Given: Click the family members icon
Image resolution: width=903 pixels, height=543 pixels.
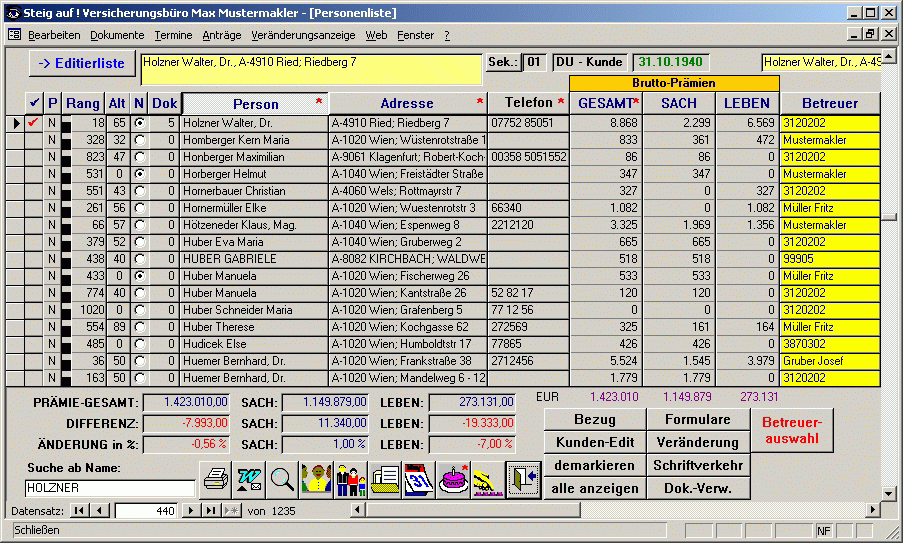Looking at the screenshot, I should (x=351, y=480).
